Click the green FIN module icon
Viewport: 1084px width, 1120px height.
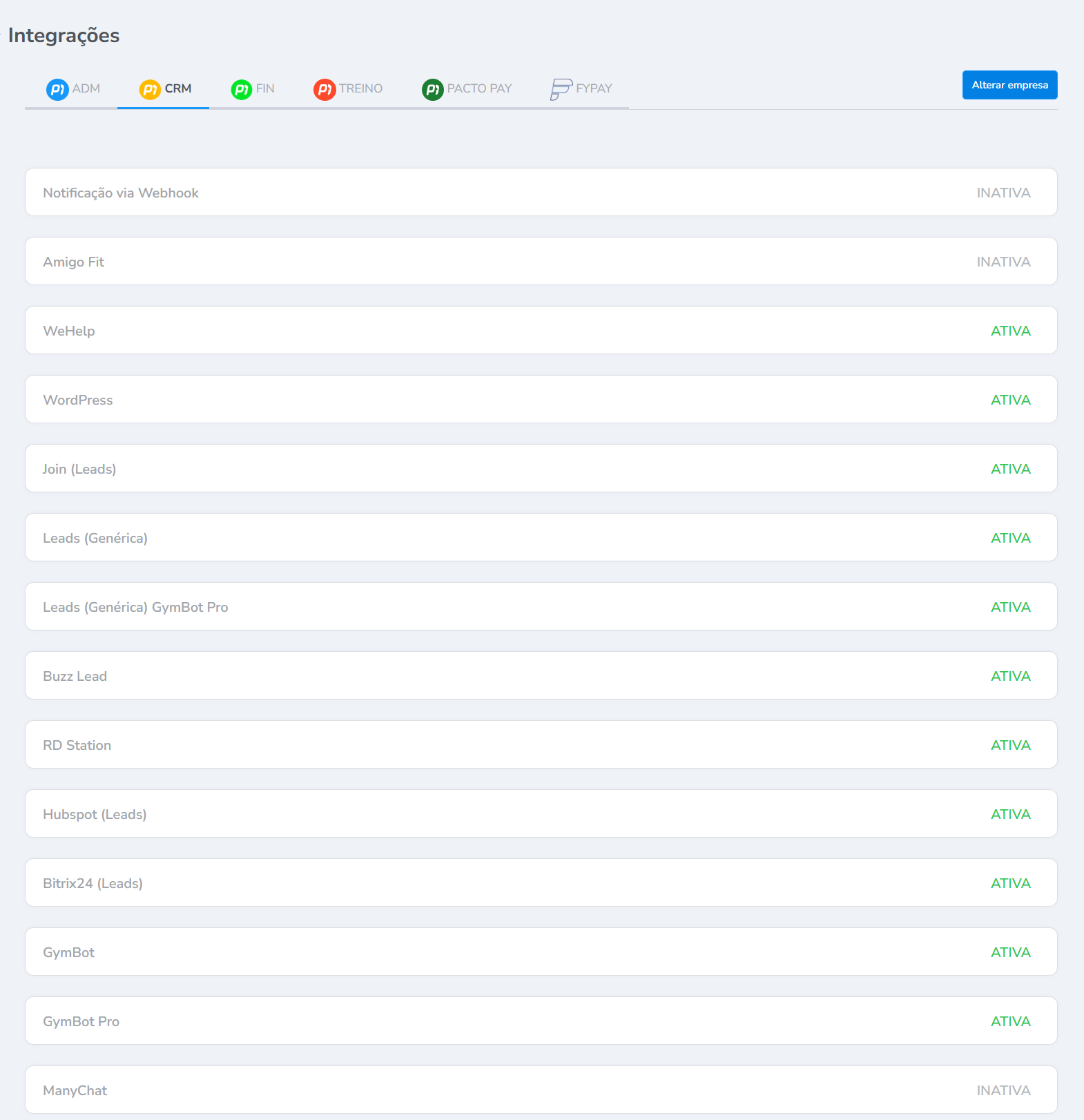click(x=242, y=89)
